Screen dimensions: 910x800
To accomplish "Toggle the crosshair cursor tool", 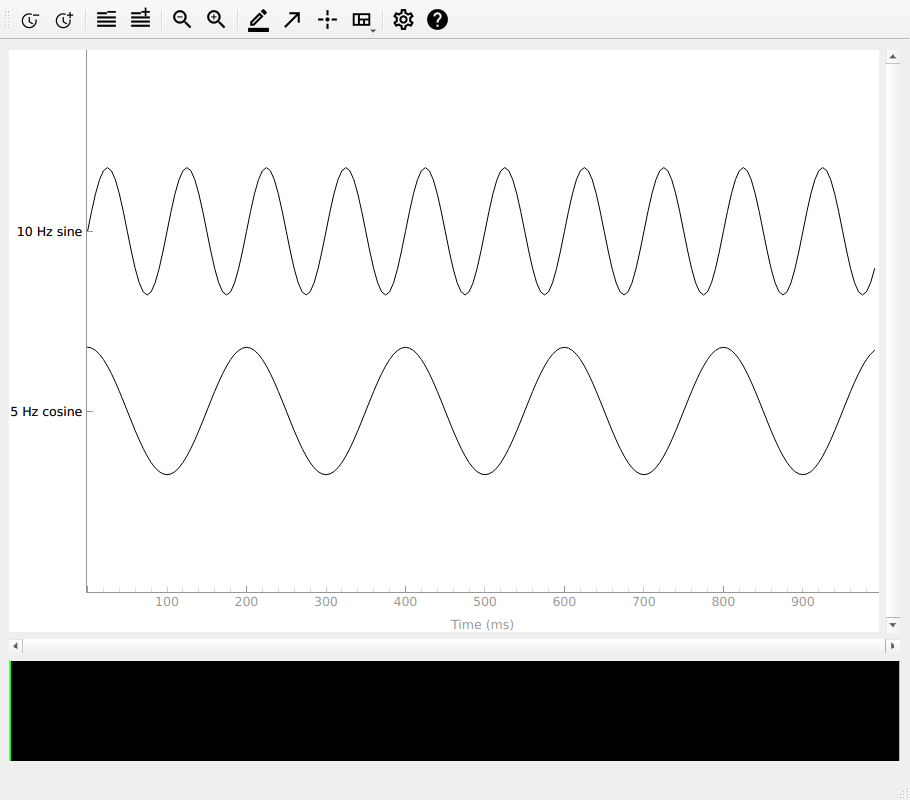I will pyautogui.click(x=326, y=19).
